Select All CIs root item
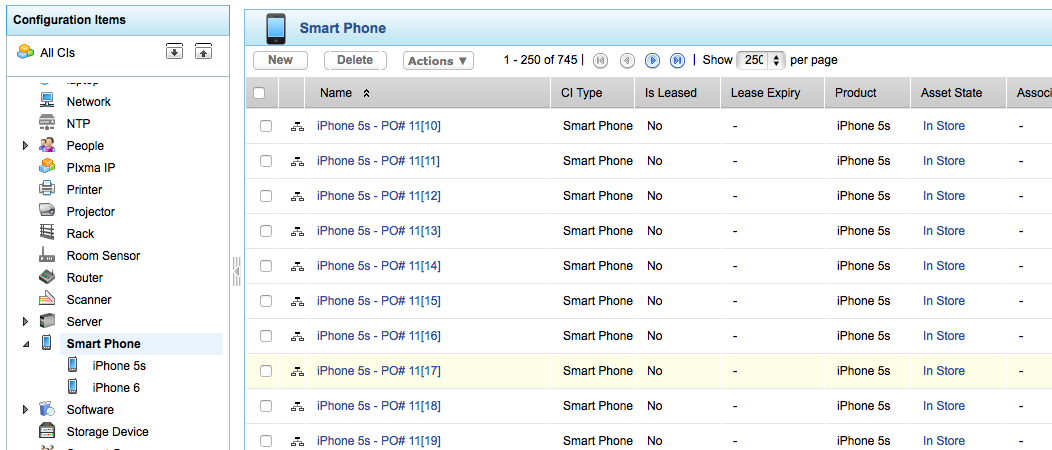 point(58,52)
